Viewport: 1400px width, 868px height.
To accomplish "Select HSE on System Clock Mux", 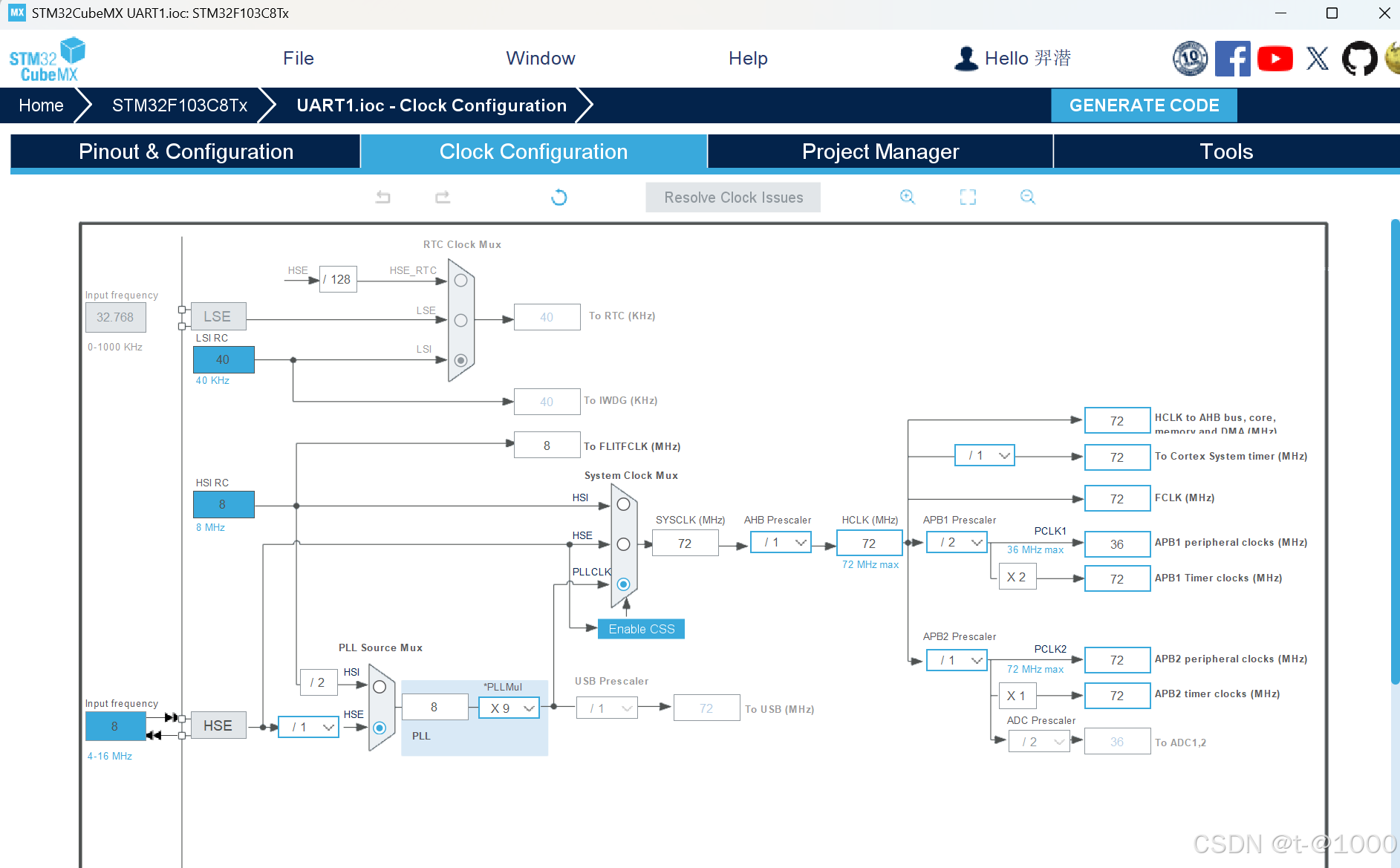I will click(624, 544).
